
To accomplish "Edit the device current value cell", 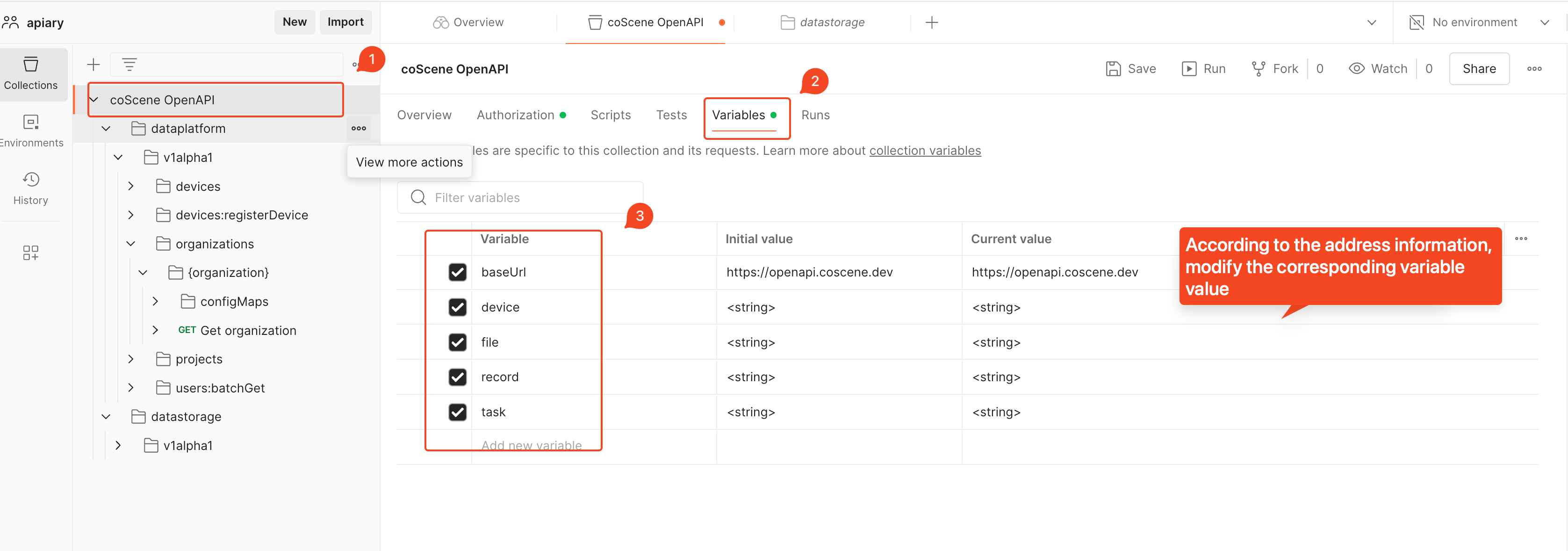I will point(1232,307).
